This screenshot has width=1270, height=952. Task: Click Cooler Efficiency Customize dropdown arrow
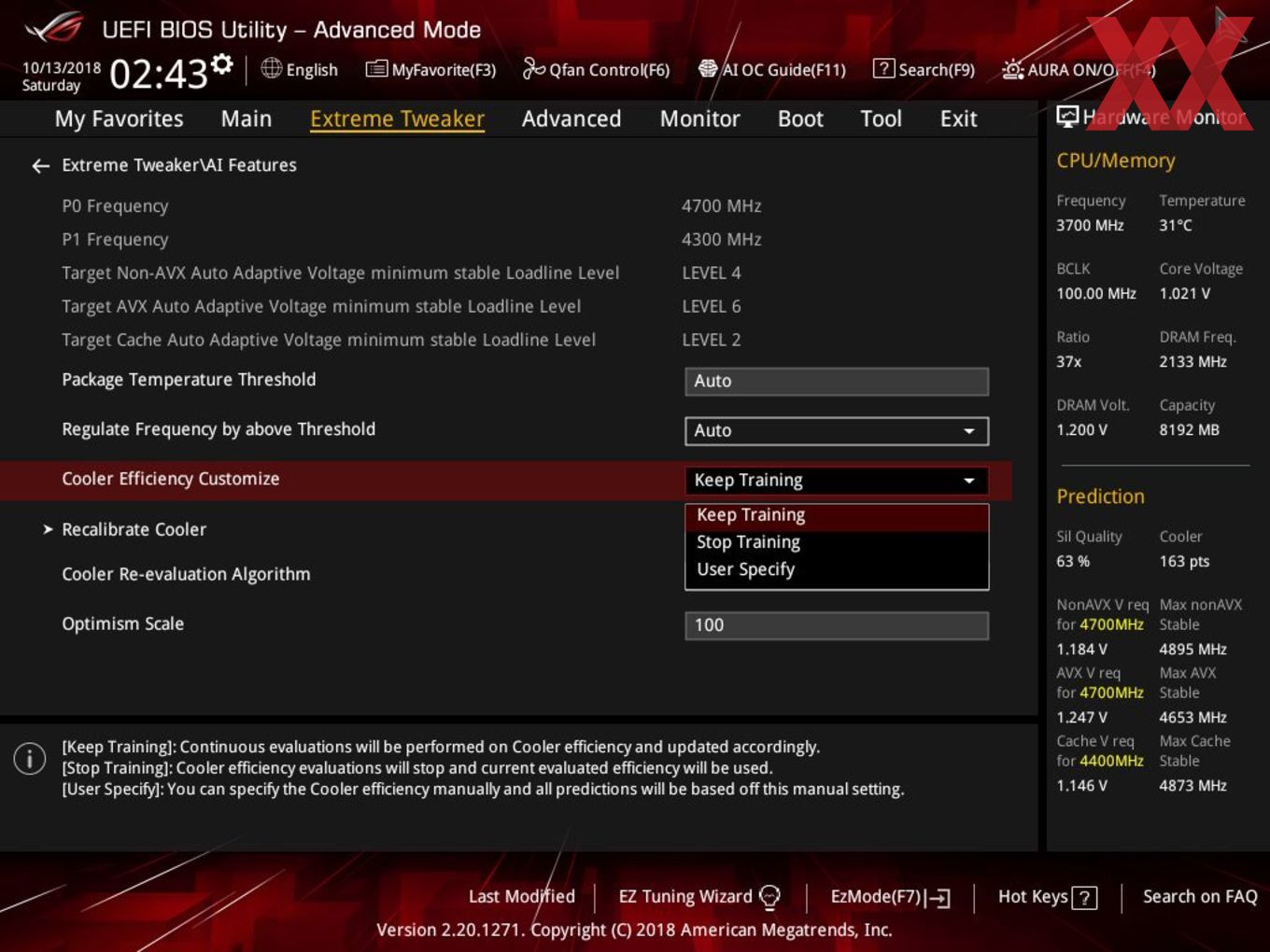969,481
